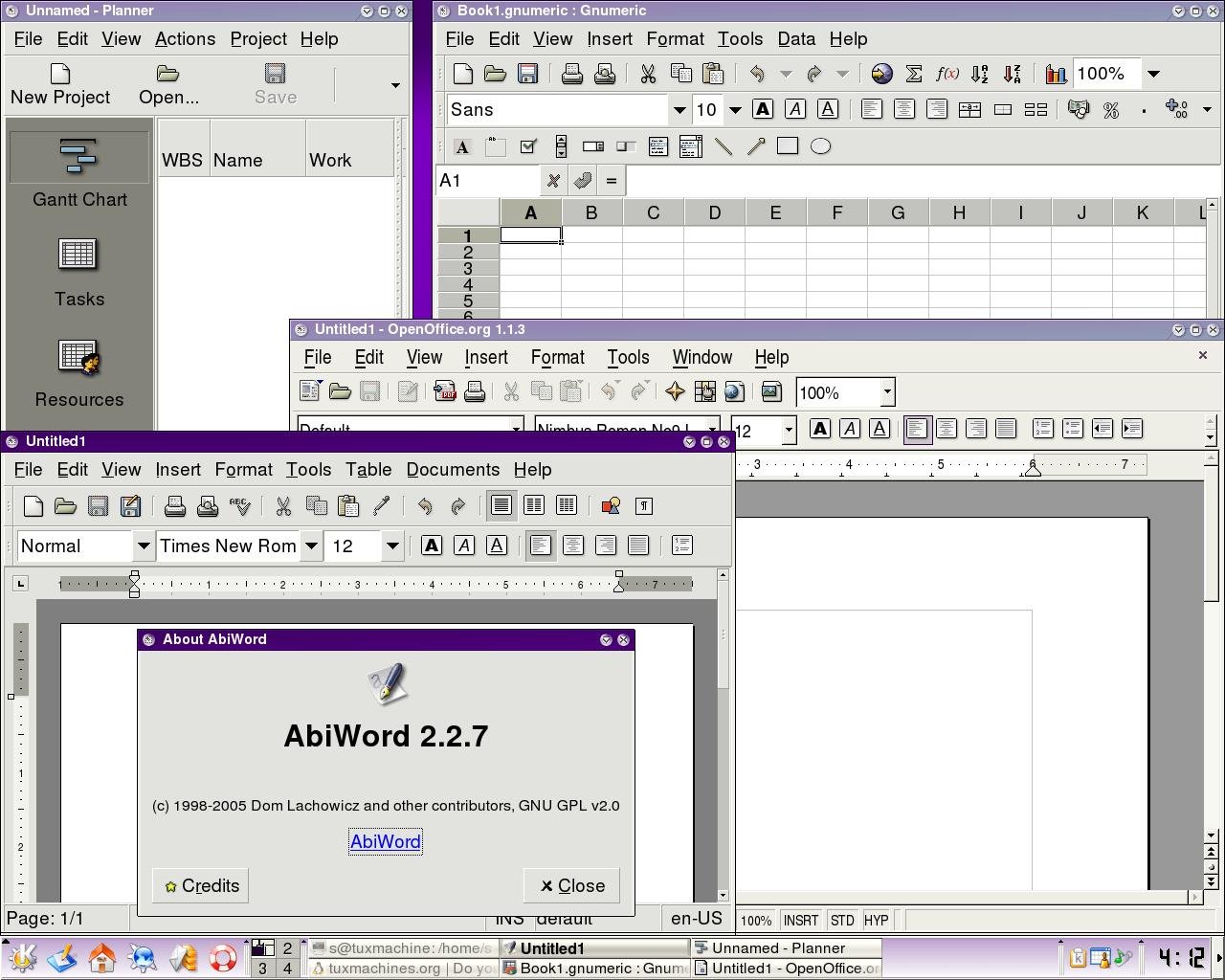Open function wizard f(x) in Gnumeric
This screenshot has width=1225, height=980.
(947, 74)
